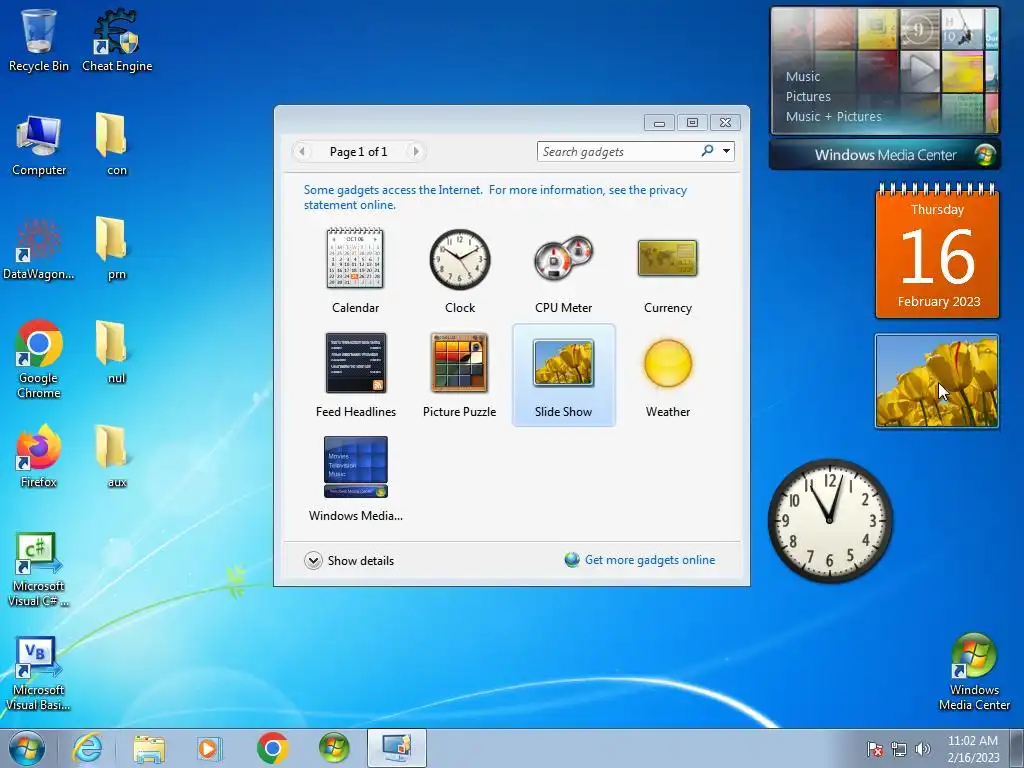
Task: Expand Show details in the gadget gallery
Action: tap(349, 560)
